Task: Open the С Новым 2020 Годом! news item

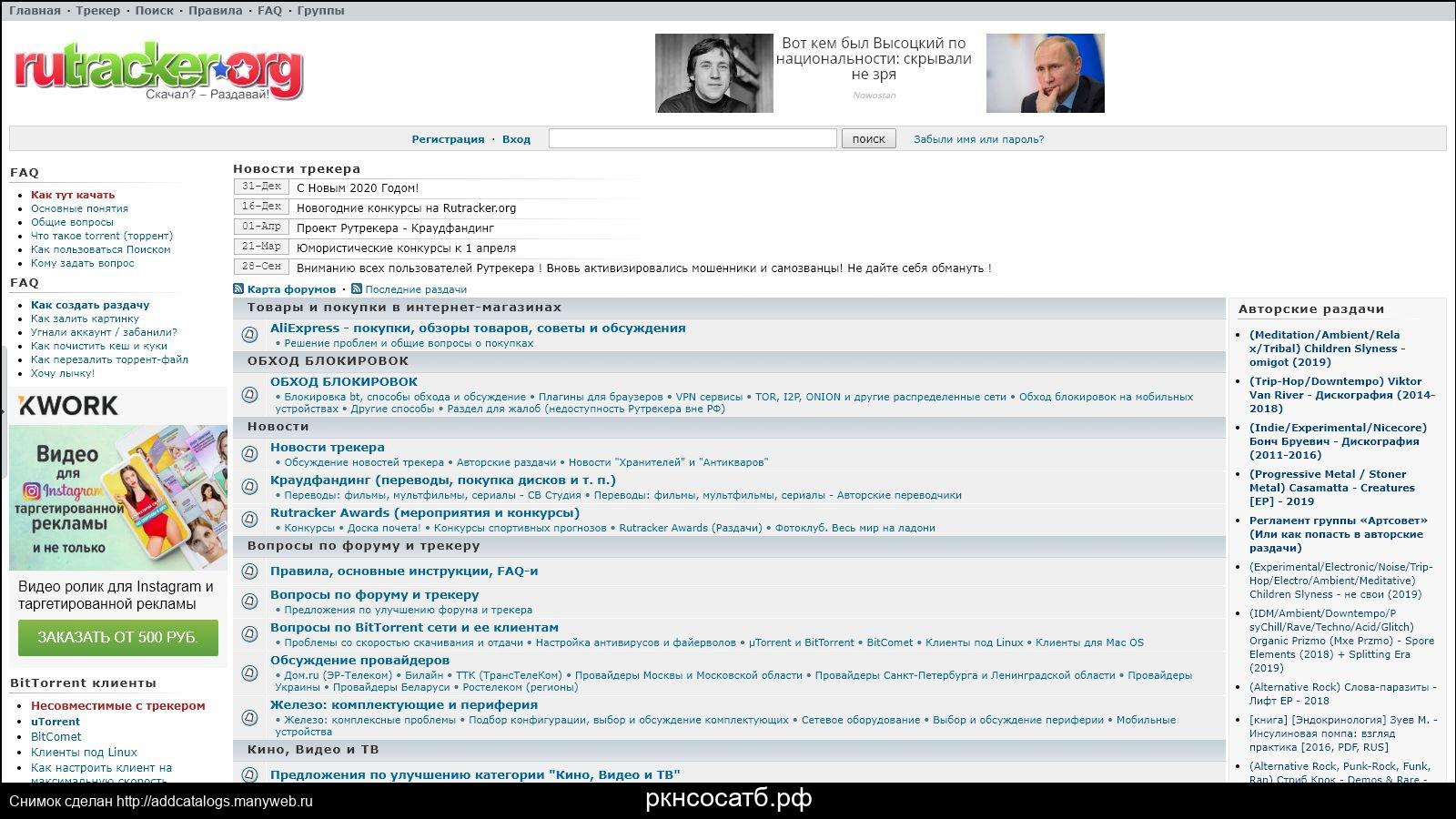Action: 358,188
